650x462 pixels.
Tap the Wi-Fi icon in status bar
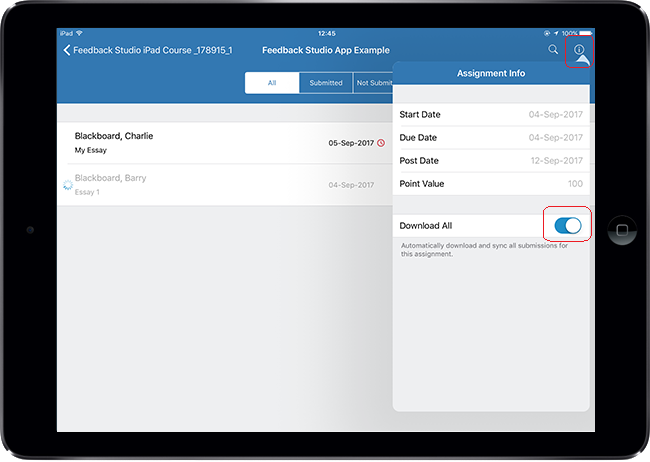[79, 33]
